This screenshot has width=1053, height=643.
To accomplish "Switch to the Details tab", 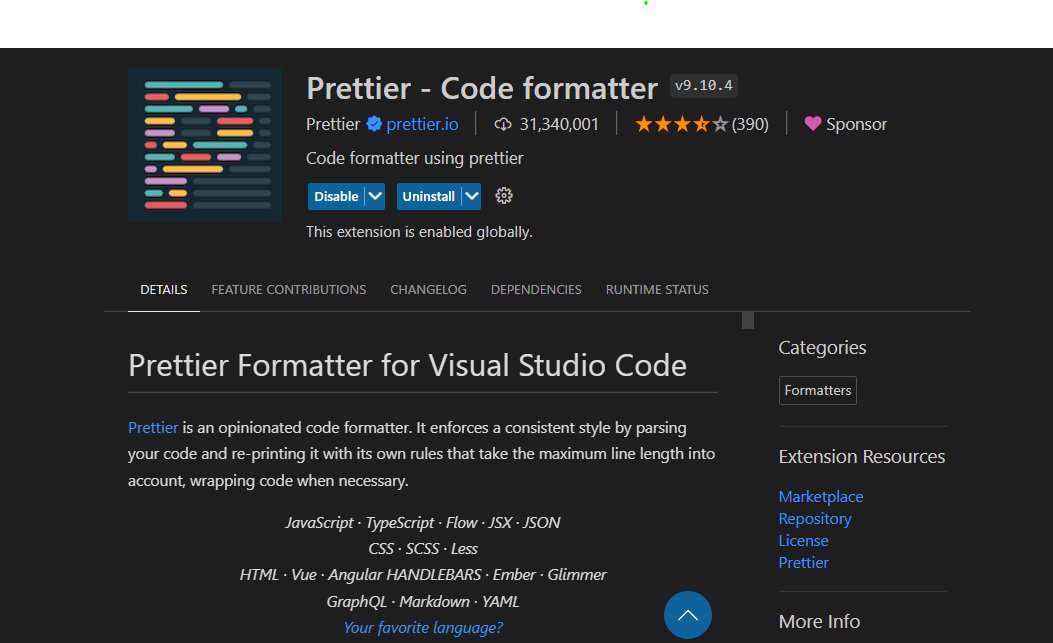I will [x=164, y=290].
